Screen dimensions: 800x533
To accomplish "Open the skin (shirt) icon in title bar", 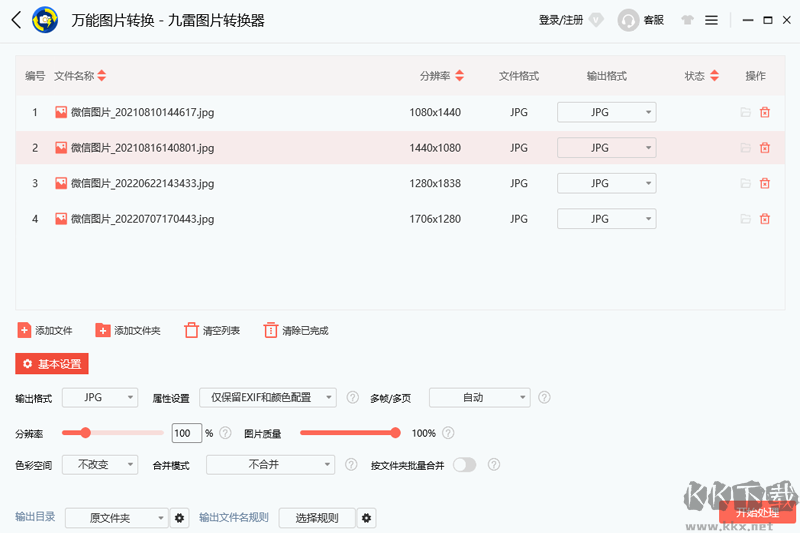I will (687, 20).
